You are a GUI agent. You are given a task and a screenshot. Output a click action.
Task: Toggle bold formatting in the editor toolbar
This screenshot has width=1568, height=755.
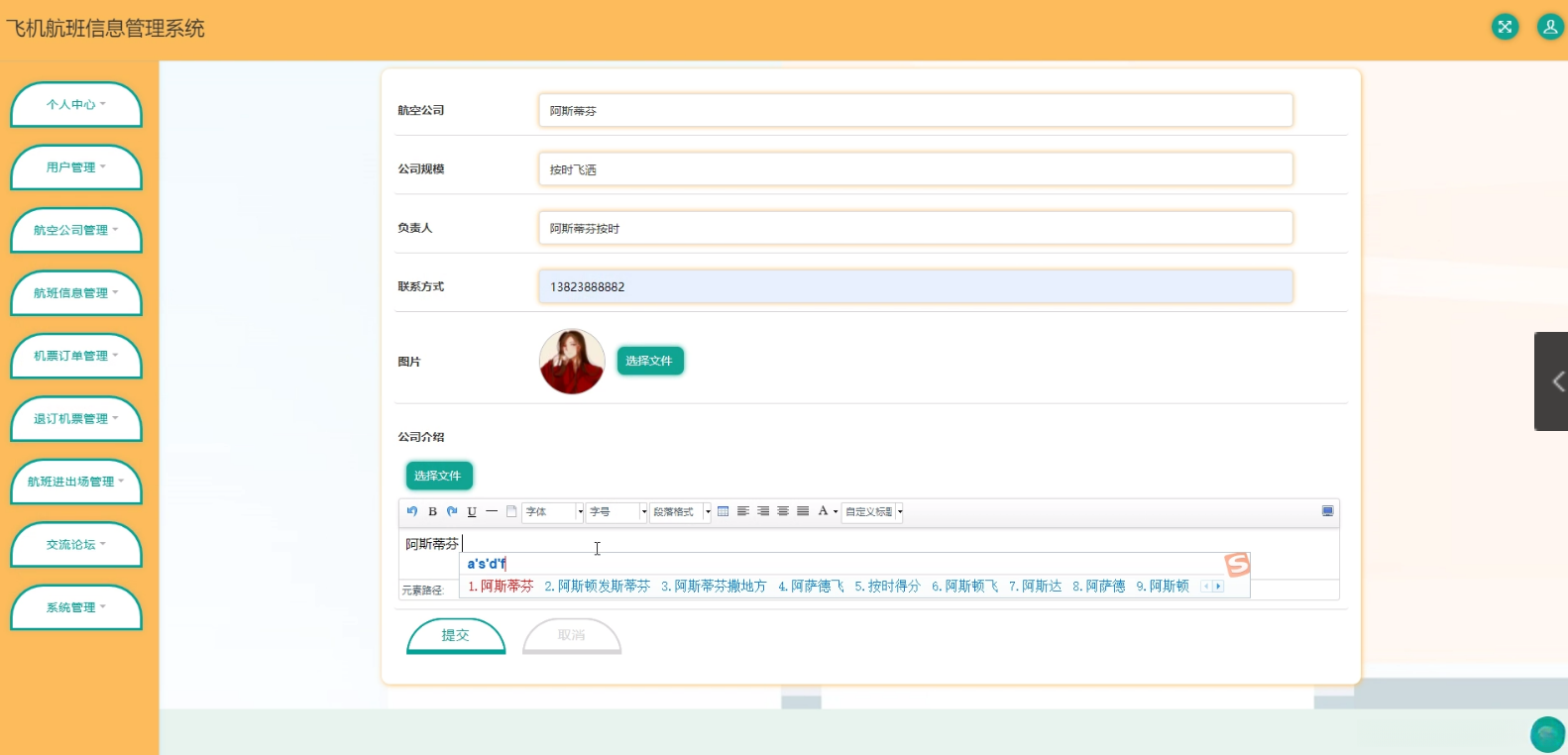pos(432,511)
